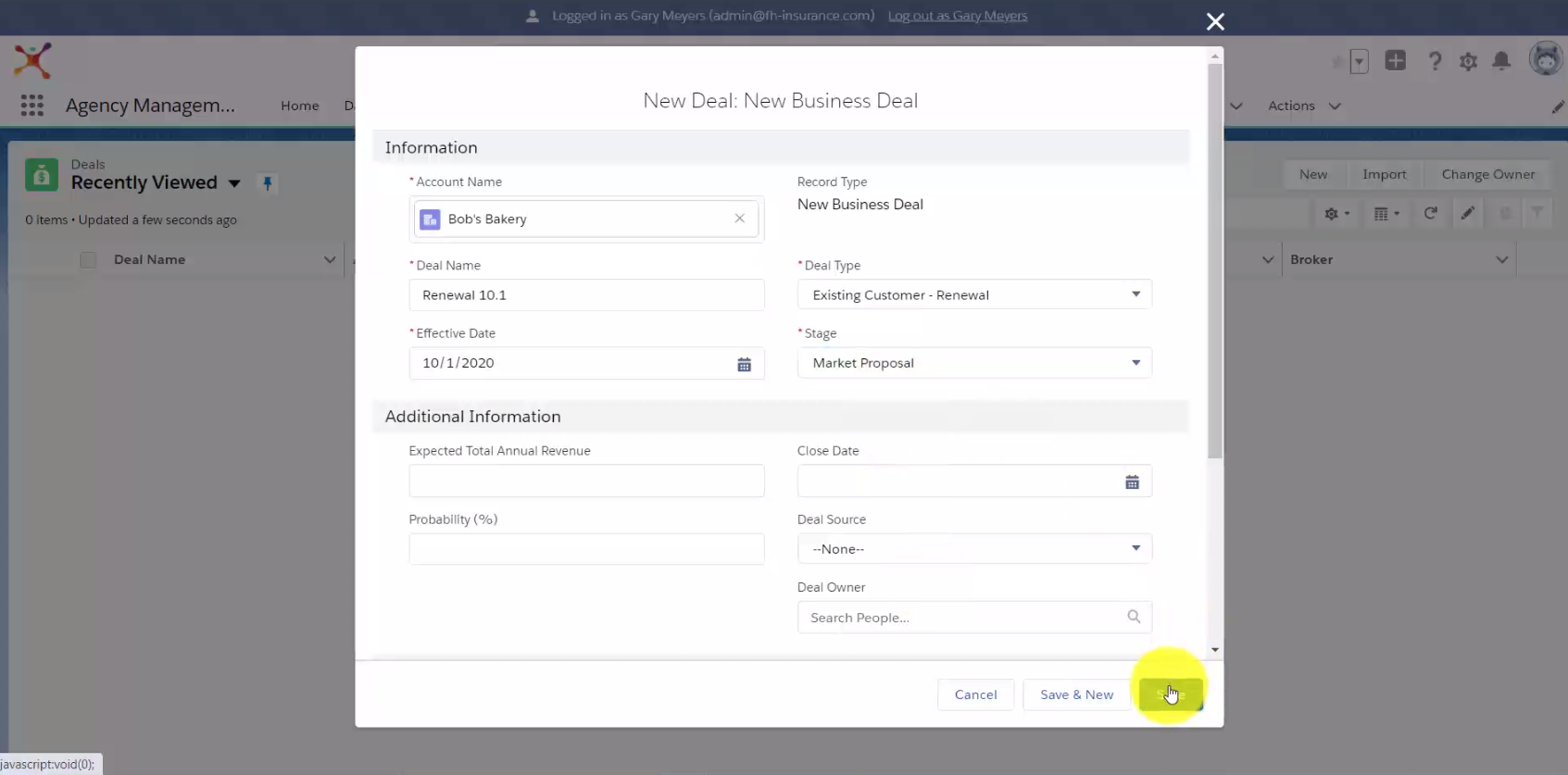The height and width of the screenshot is (775, 1568).
Task: Open the notifications bell
Action: (x=1501, y=61)
